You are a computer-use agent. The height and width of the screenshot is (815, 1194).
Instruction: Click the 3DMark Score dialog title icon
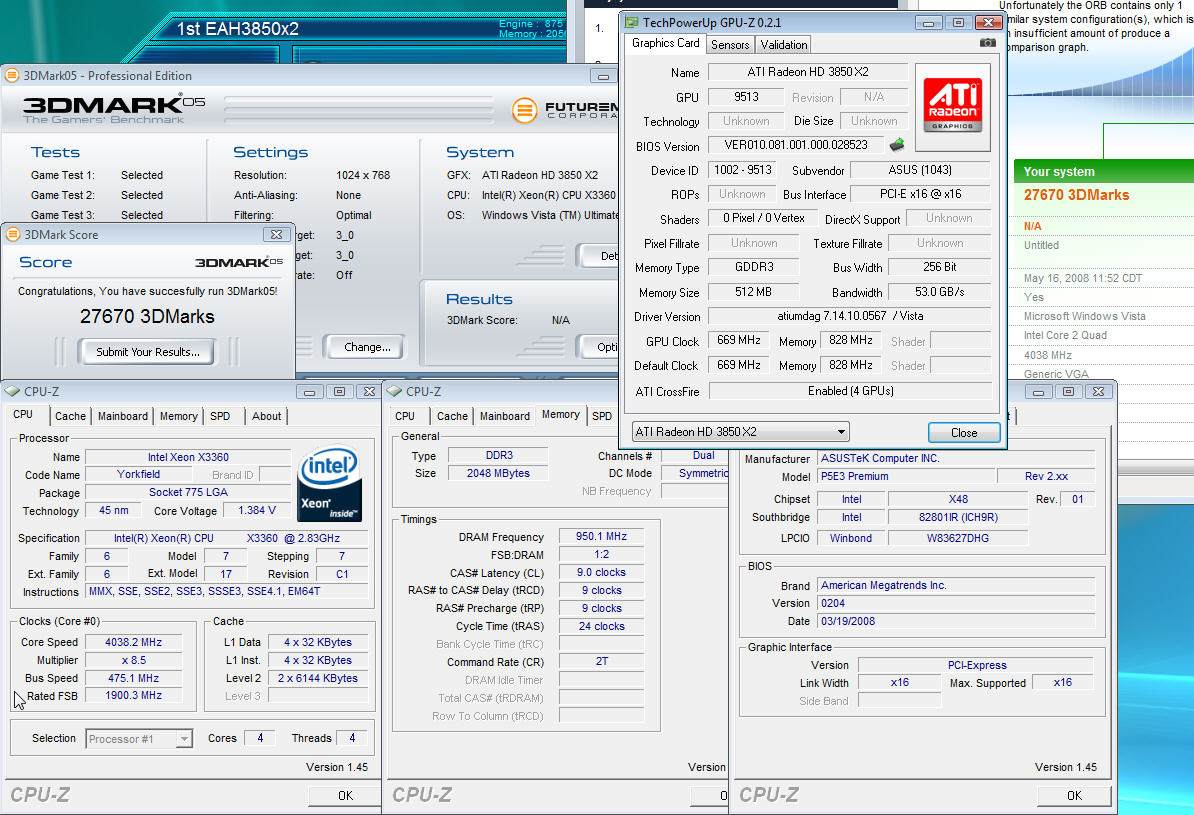(x=13, y=235)
